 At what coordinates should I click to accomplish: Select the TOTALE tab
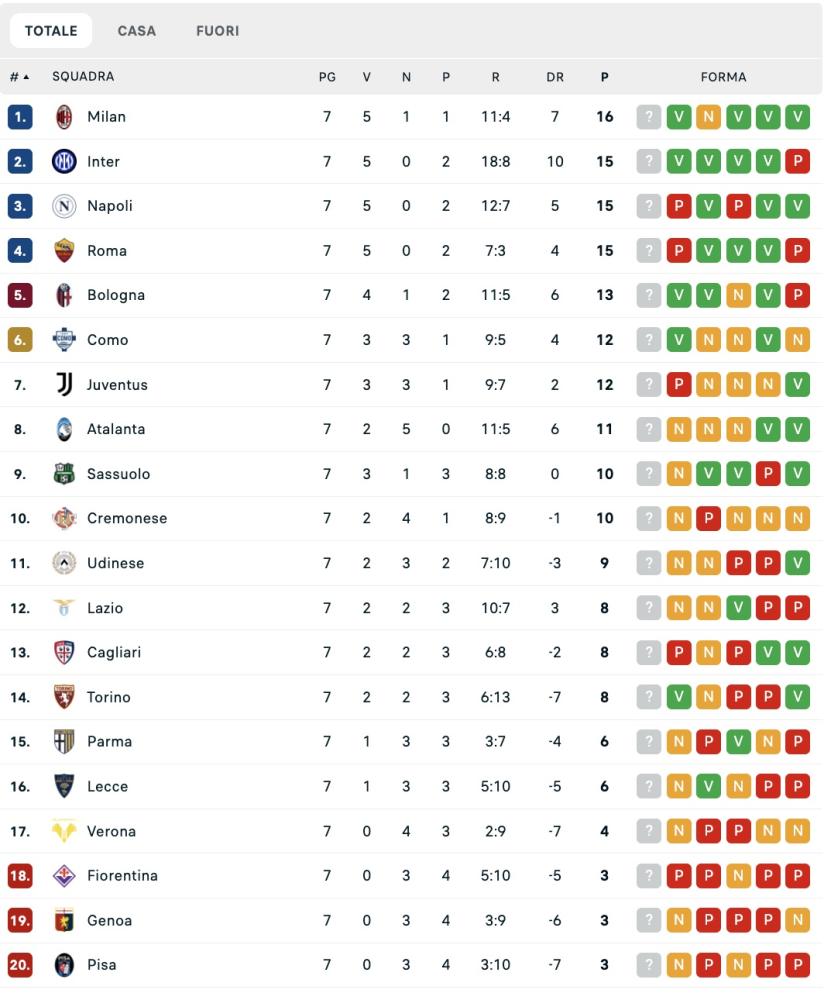(x=51, y=31)
